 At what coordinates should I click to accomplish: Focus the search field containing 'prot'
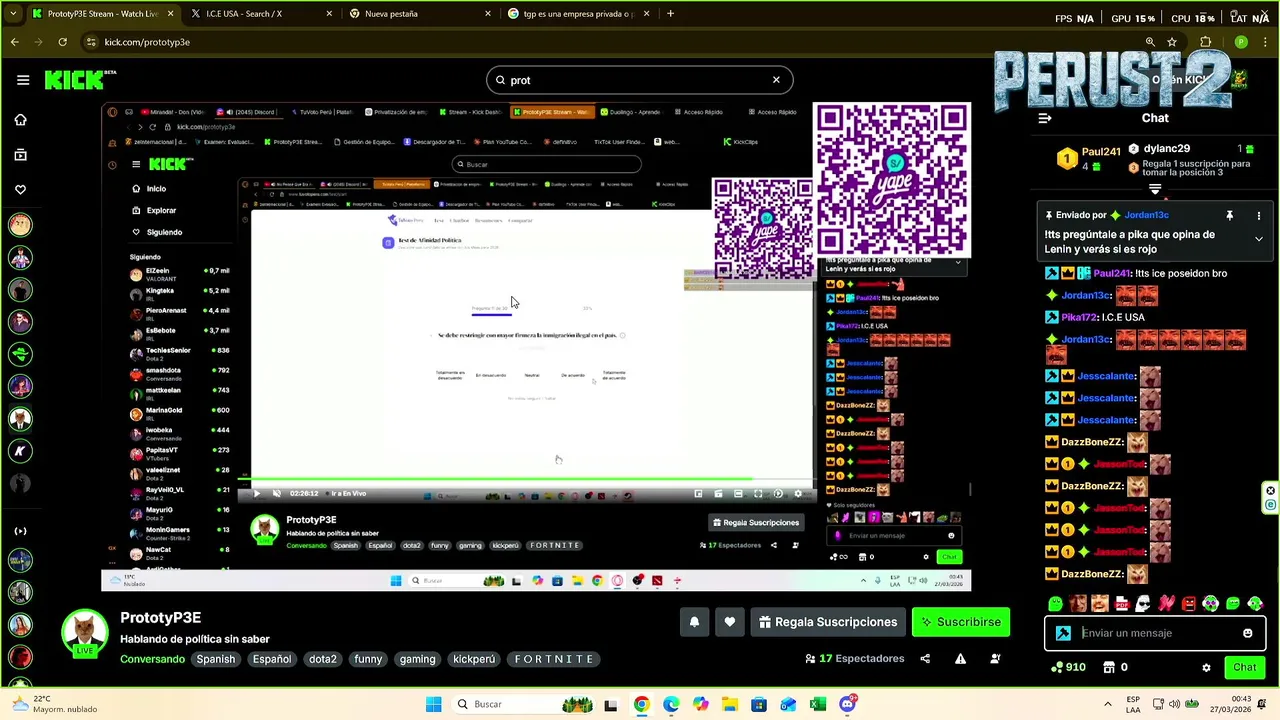pos(640,80)
